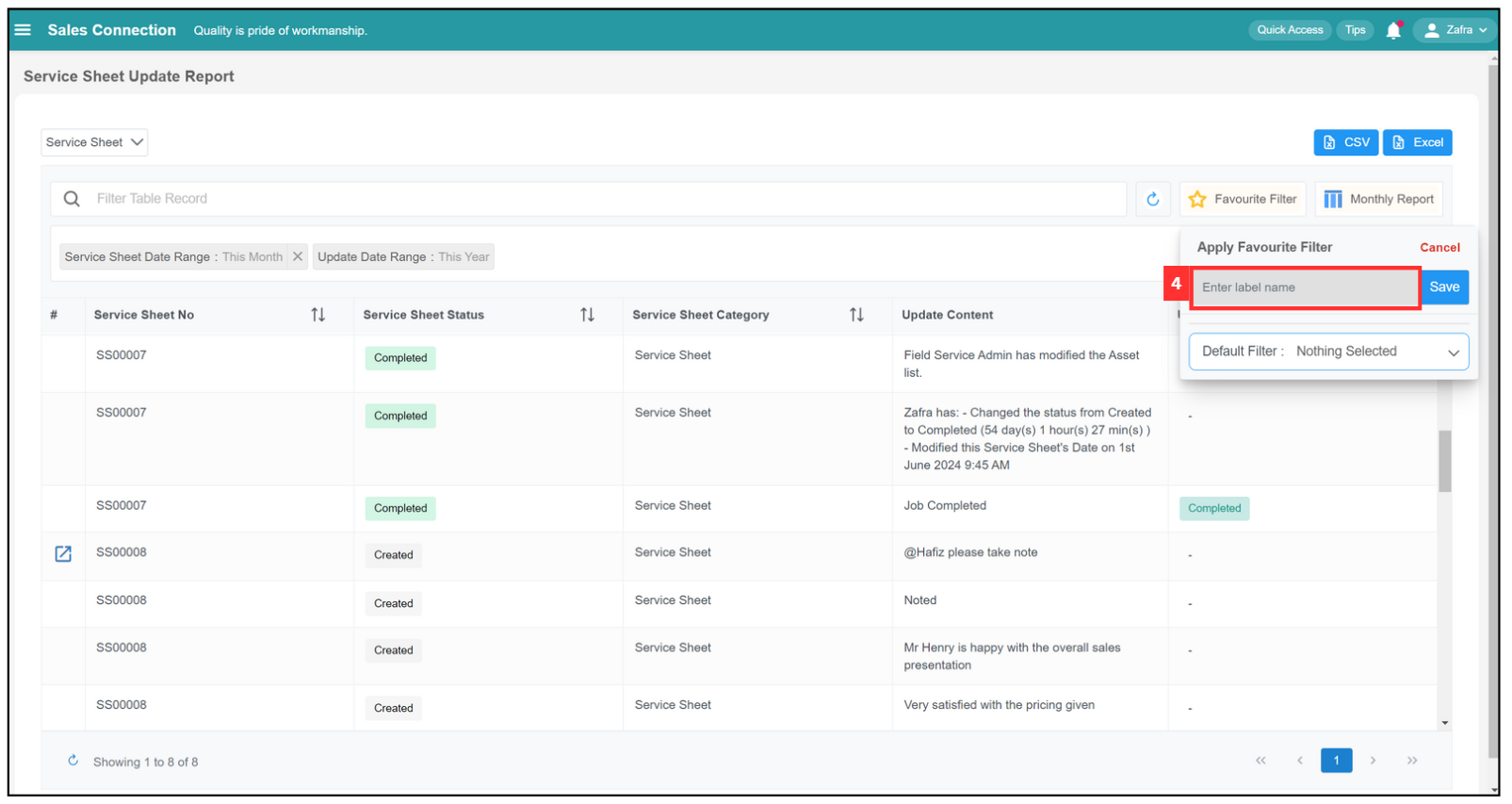Sort by Service Sheet No column
The height and width of the screenshot is (804, 1512).
(x=318, y=315)
